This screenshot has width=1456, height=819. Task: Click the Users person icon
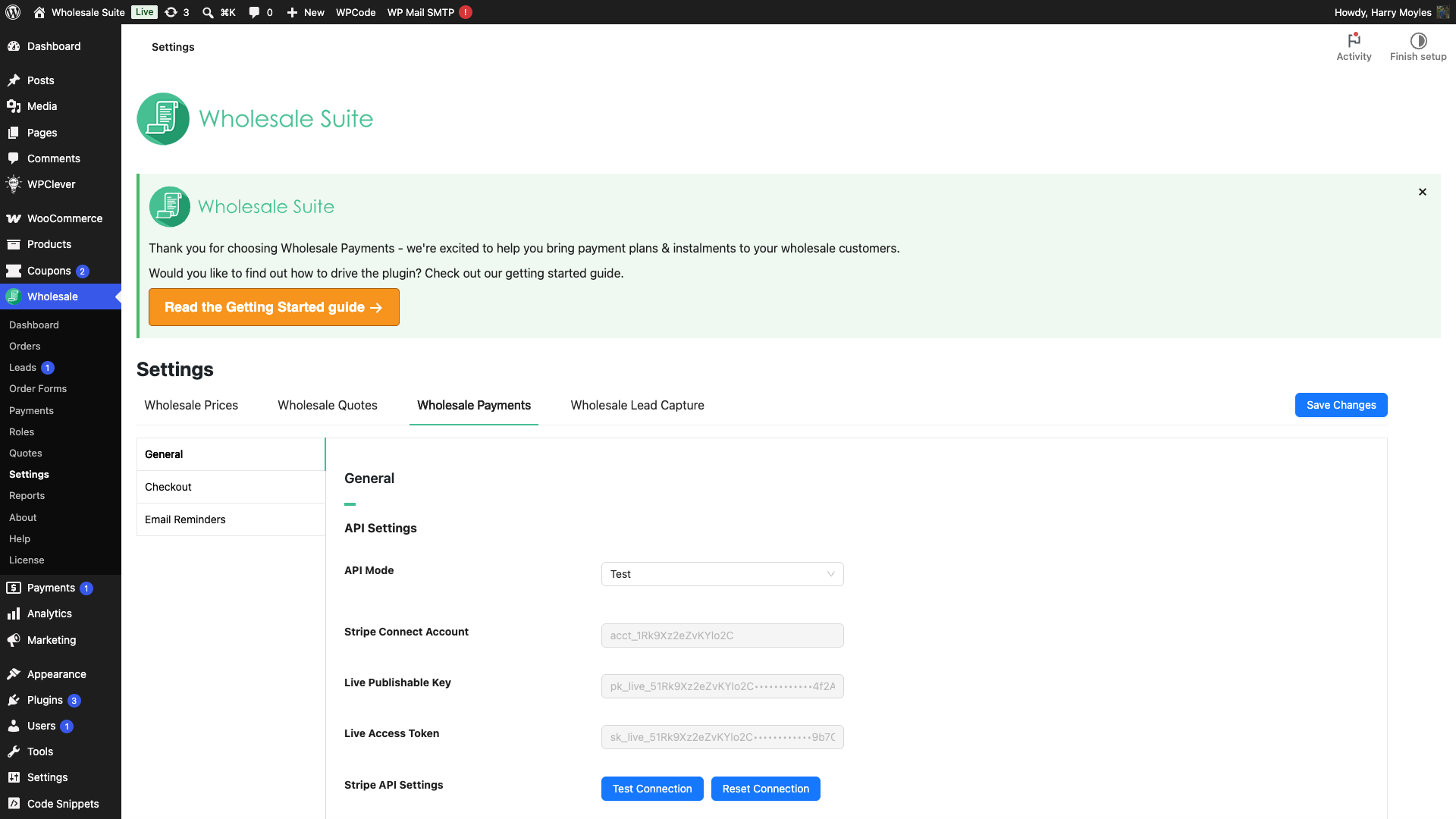(14, 726)
